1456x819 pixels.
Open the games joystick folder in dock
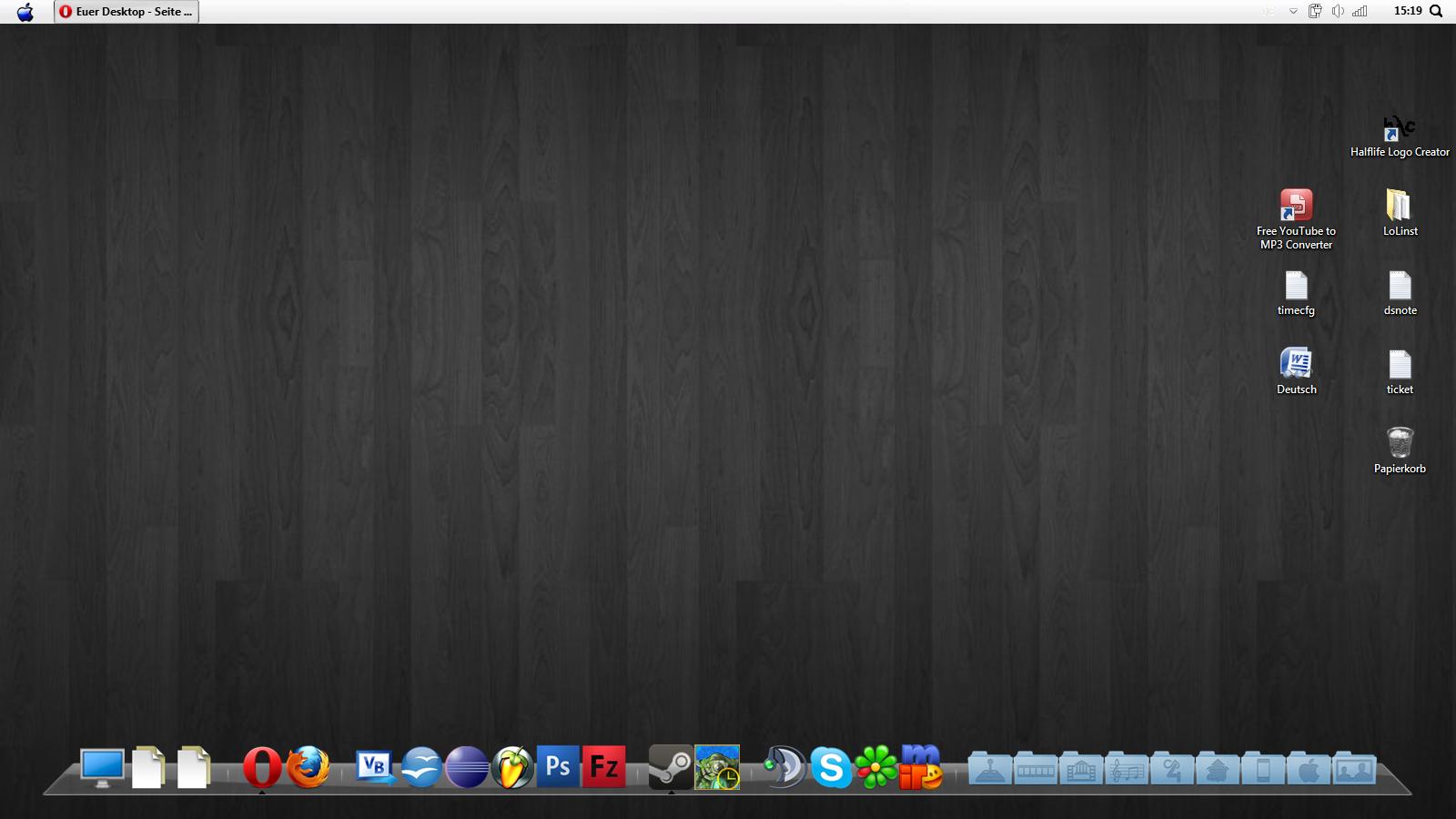990,770
